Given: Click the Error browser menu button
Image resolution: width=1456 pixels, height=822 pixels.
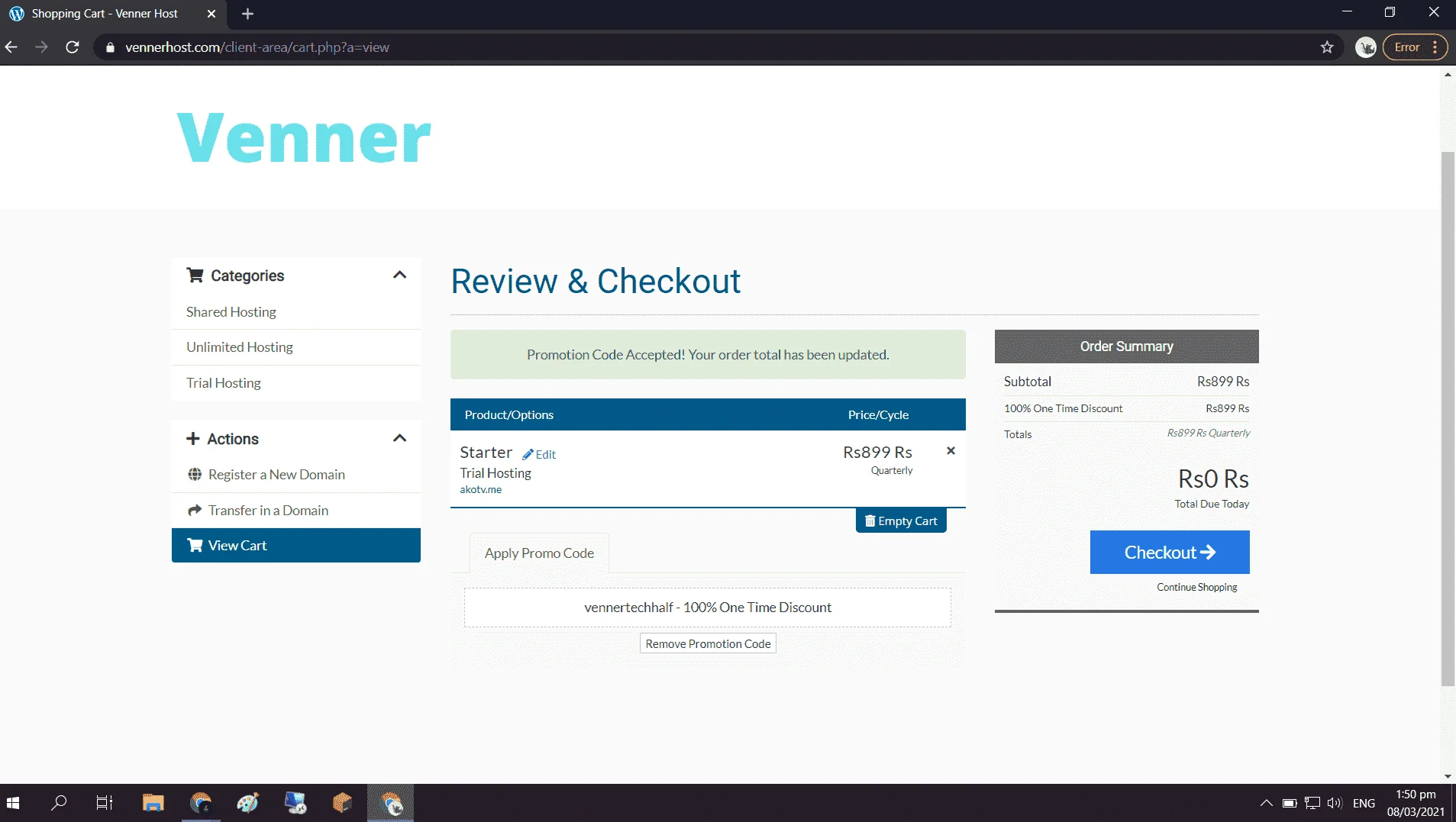Looking at the screenshot, I should tap(1415, 47).
